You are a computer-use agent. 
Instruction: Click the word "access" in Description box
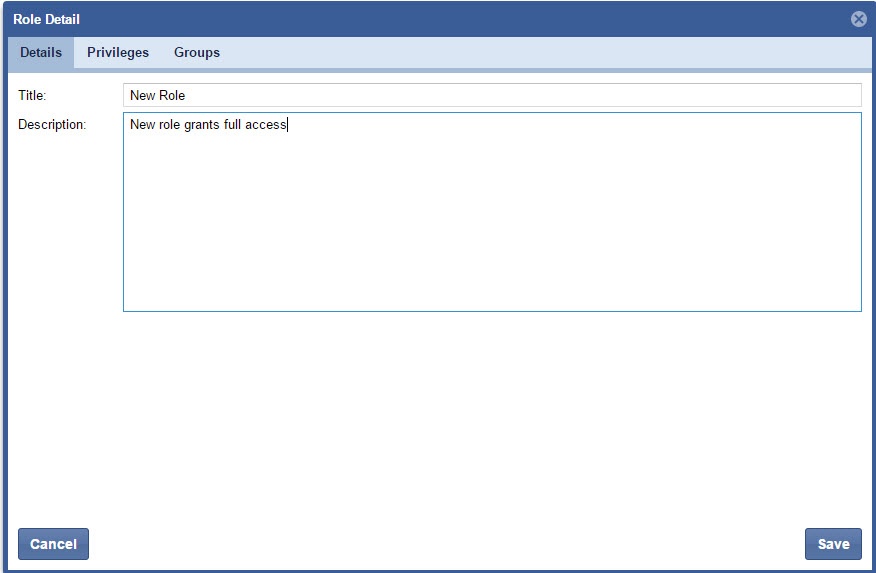coord(266,125)
